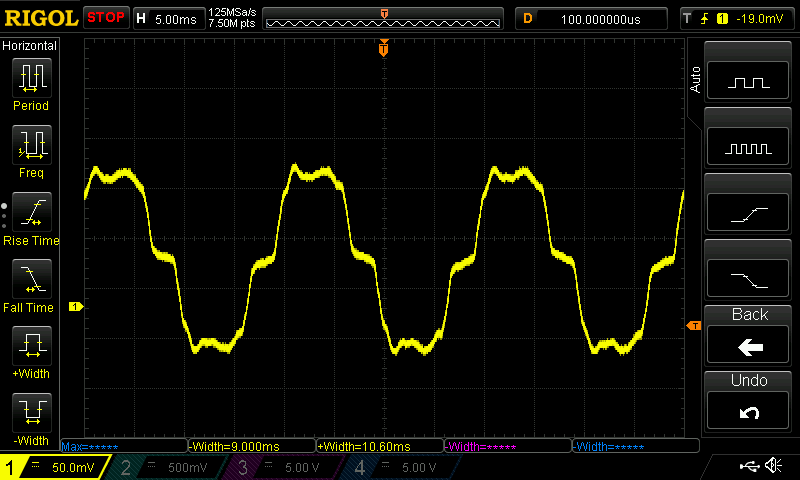Open the Horizontal menu header

(x=31, y=46)
